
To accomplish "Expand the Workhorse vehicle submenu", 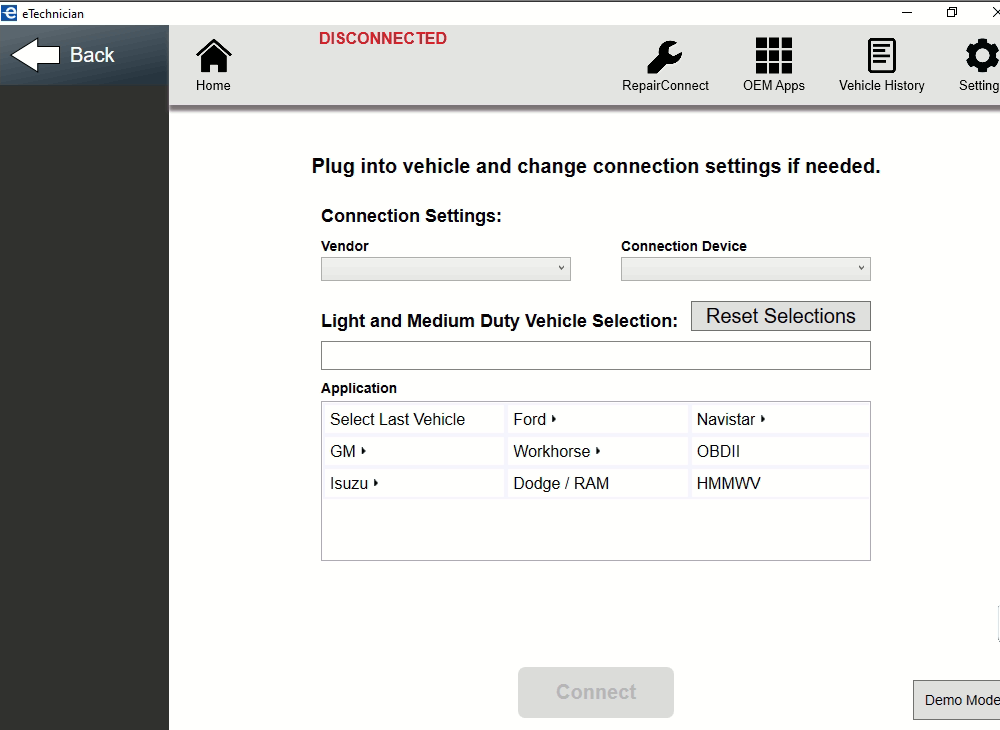I will pos(556,451).
